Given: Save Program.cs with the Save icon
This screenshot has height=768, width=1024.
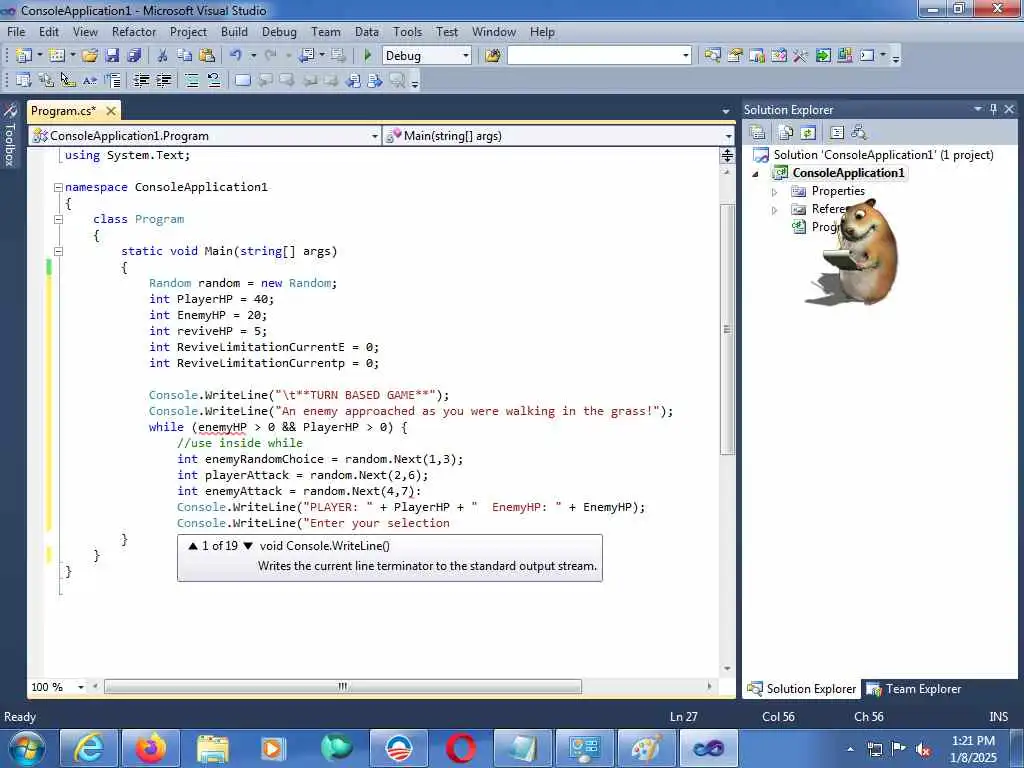Looking at the screenshot, I should [x=112, y=56].
